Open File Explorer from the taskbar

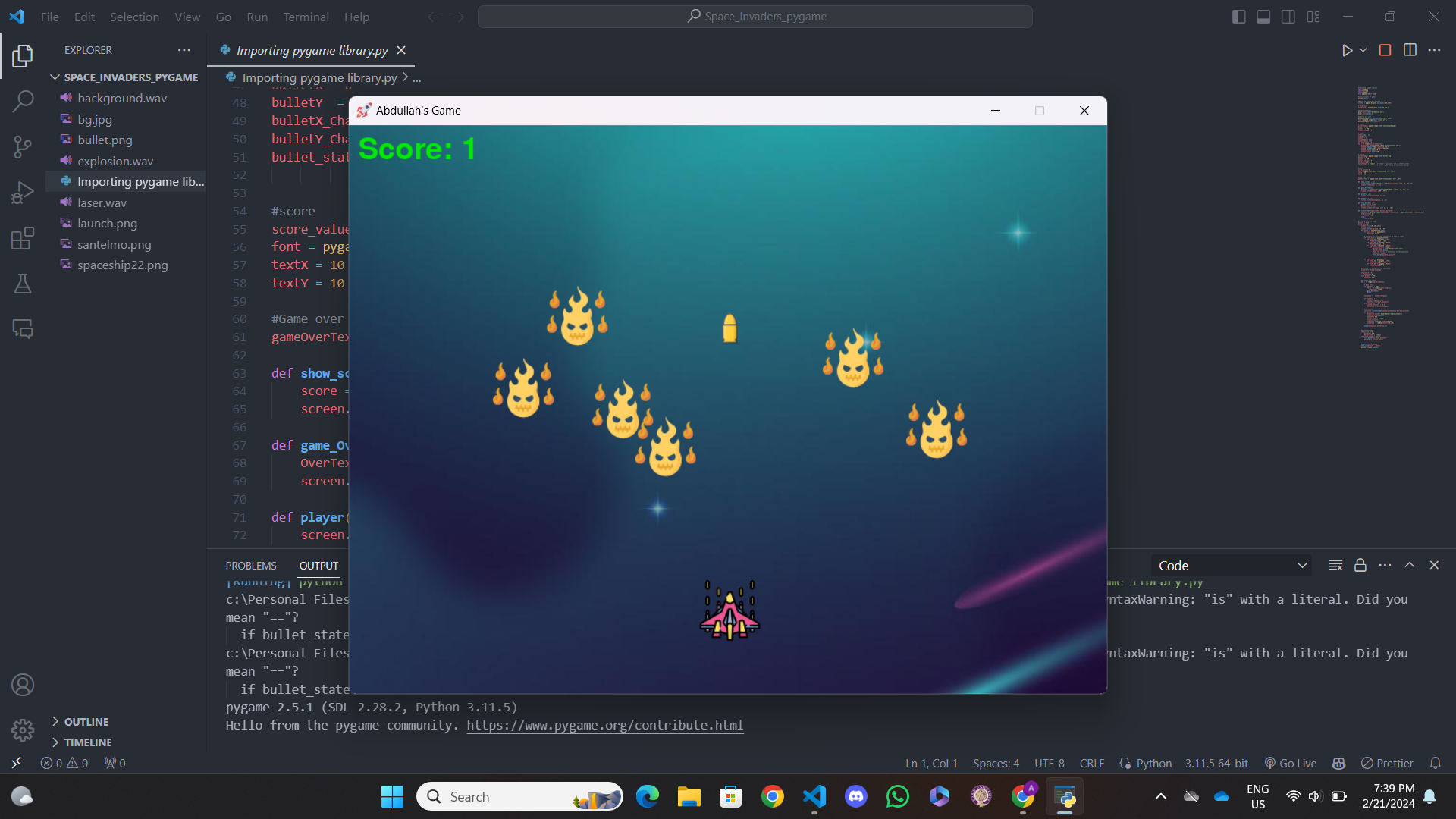click(689, 796)
